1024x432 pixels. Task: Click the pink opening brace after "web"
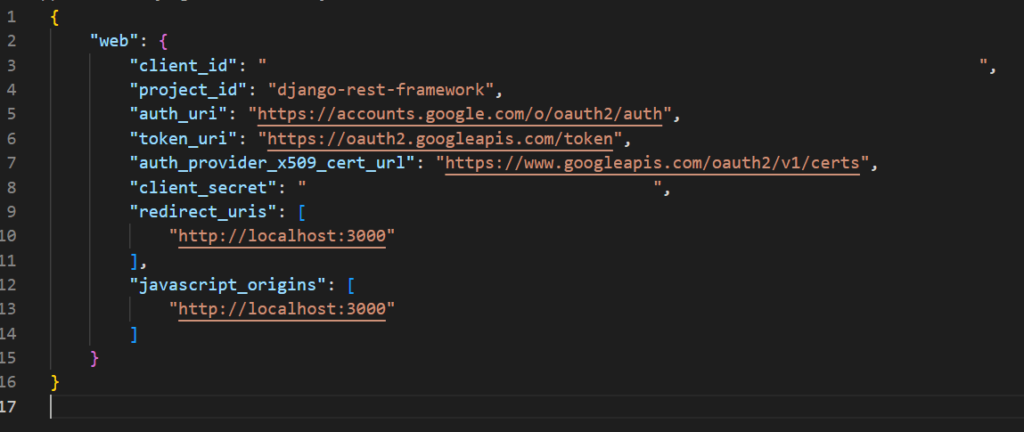click(163, 41)
